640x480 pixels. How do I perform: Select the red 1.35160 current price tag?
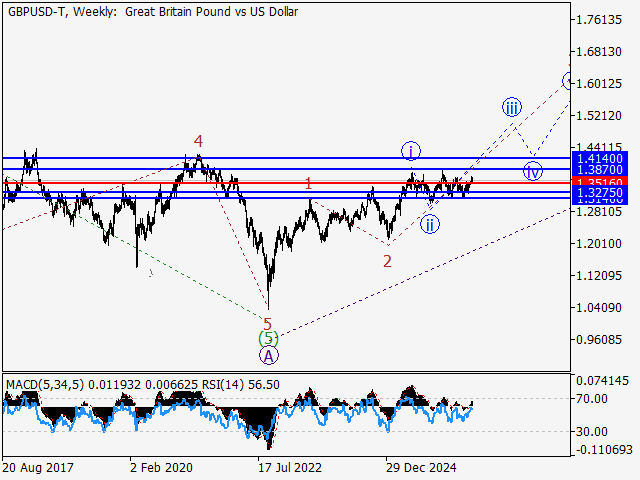tap(600, 182)
